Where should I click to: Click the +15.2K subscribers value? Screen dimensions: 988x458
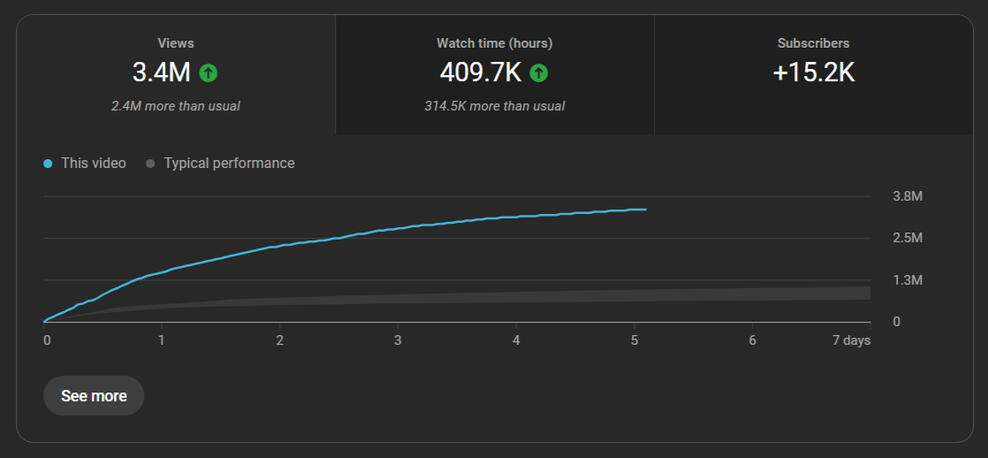click(813, 73)
